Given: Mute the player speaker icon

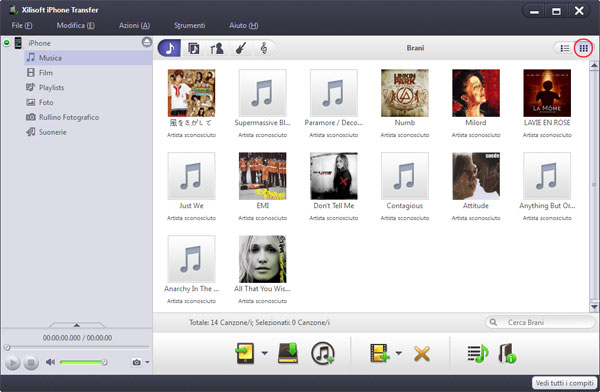Looking at the screenshot, I should tap(50, 362).
